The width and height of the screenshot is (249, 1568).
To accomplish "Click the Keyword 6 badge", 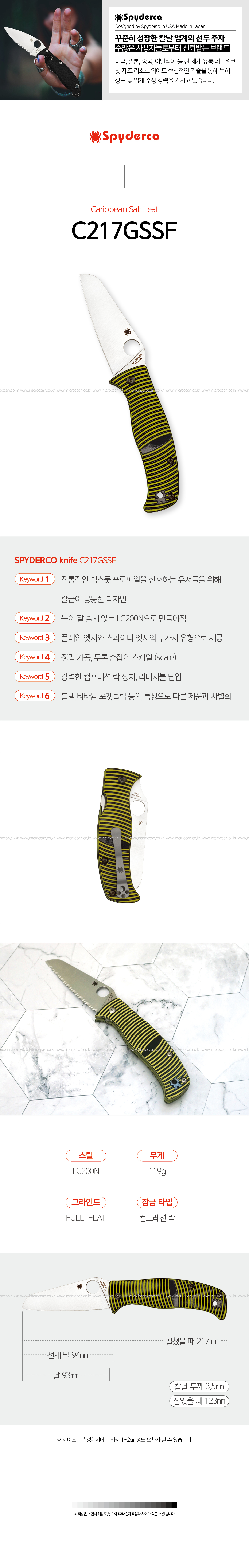I will click(35, 696).
